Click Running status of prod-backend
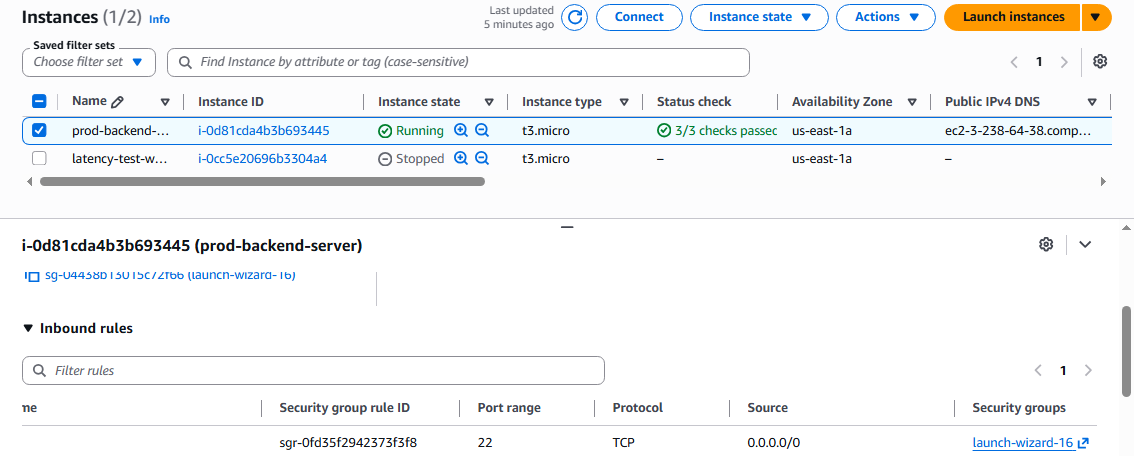This screenshot has height=456, width=1134. 411,131
